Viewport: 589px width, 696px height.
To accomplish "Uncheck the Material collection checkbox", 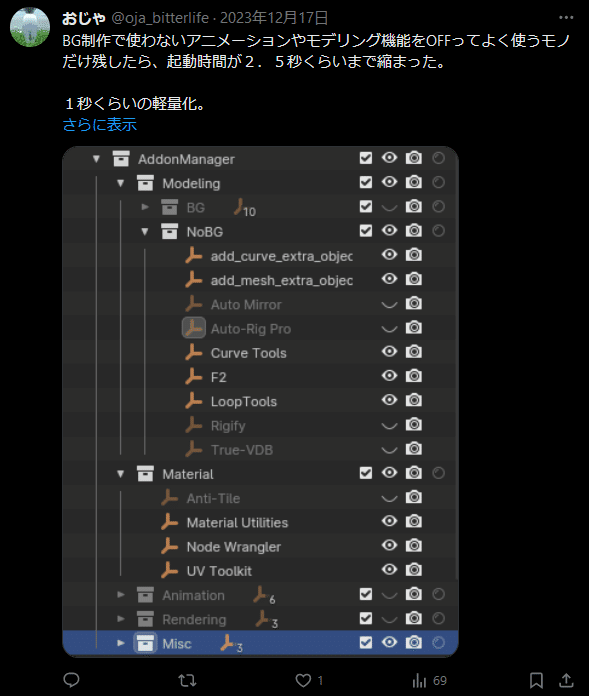I will (x=366, y=473).
